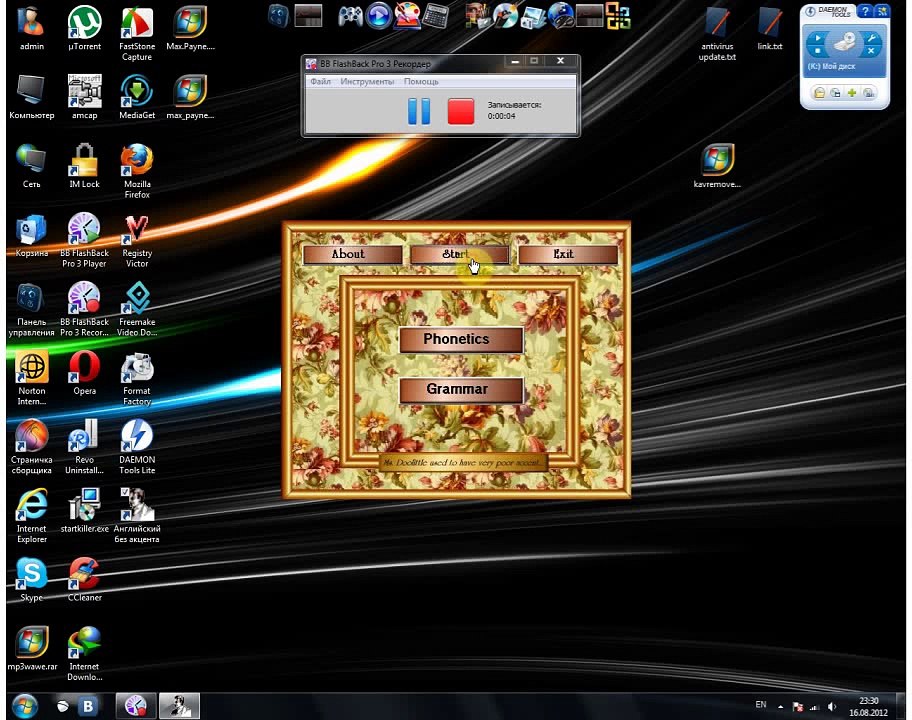The width and height of the screenshot is (912, 720).
Task: Click the About button in the floral window
Action: pos(352,254)
